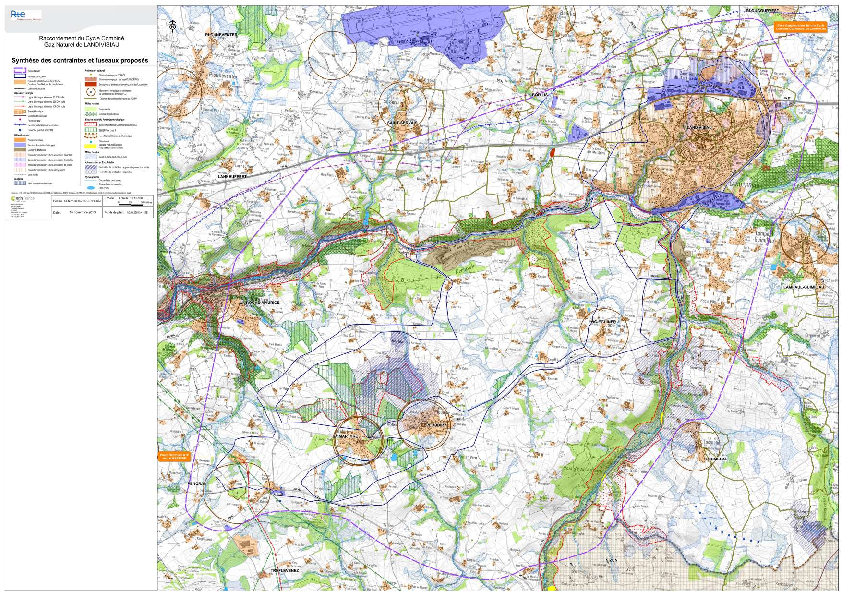842x595 pixels.
Task: Click the RTE logo in the legend header
Action: point(18,14)
